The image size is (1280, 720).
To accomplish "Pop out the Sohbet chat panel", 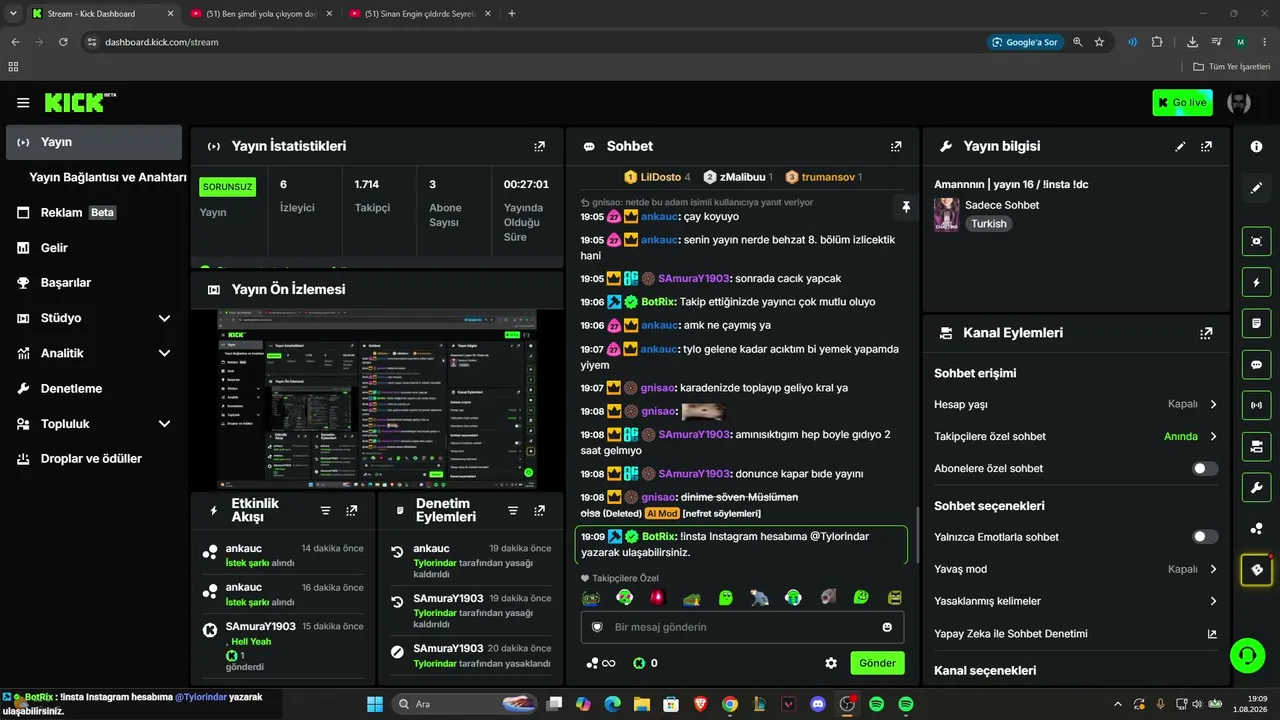I will tap(896, 146).
